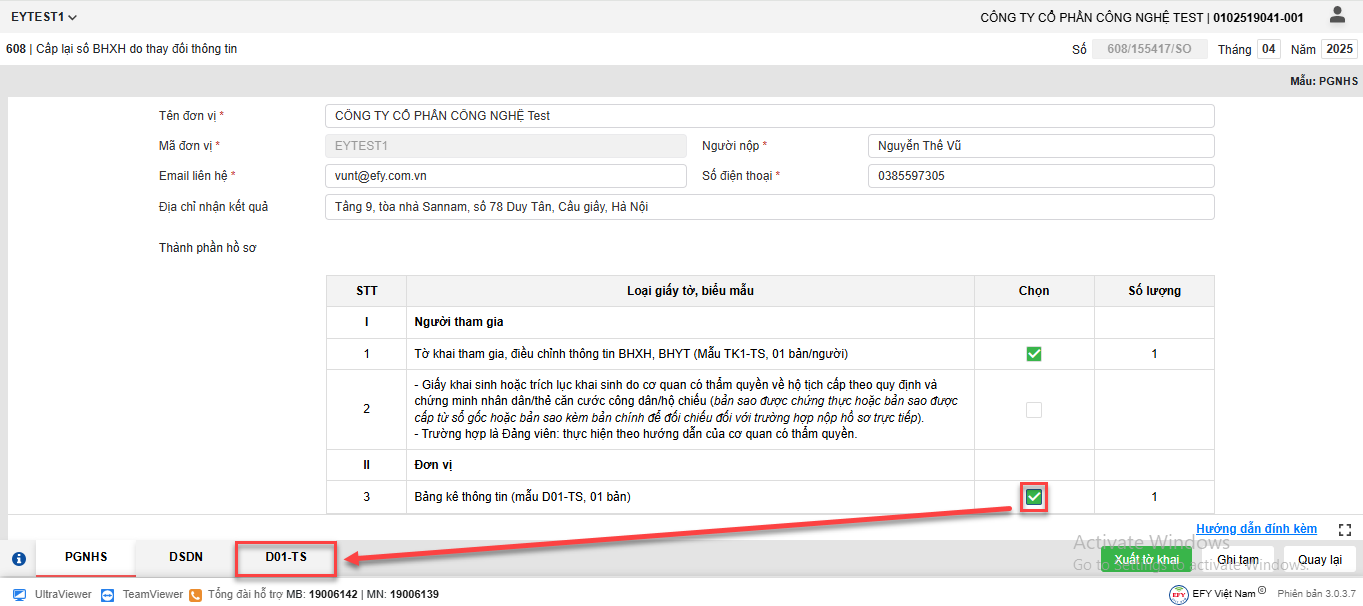Click the EFY Việt Nam logo
This screenshot has width=1363, height=606.
pos(1179,594)
